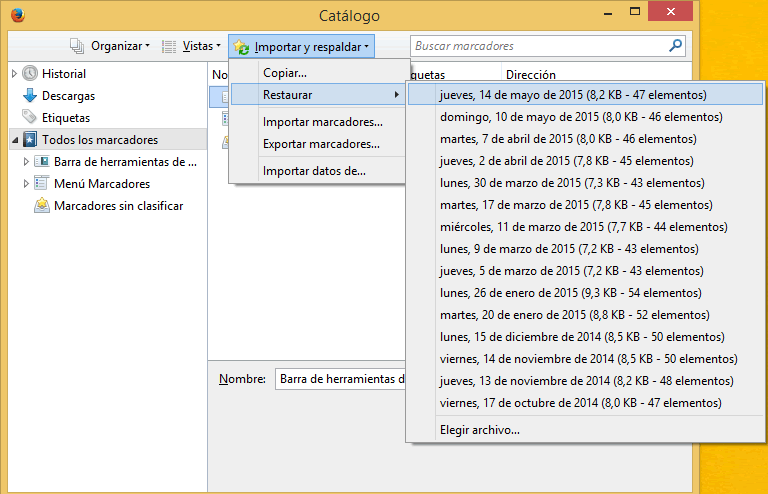The image size is (768, 494).
Task: Select Historial in the sidebar
Action: [x=64, y=73]
